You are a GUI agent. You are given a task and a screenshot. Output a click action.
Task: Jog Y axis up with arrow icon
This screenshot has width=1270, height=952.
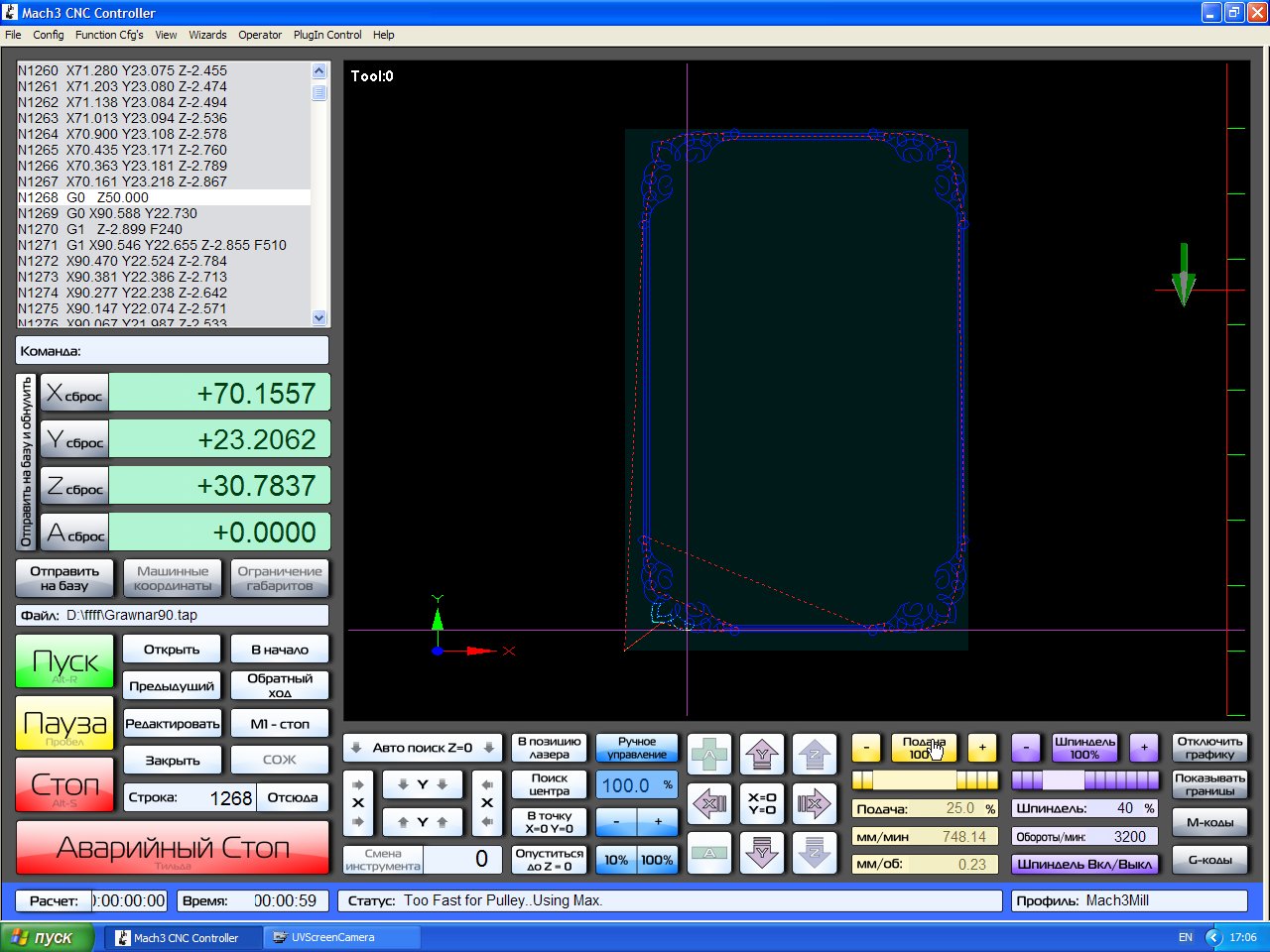pos(761,755)
